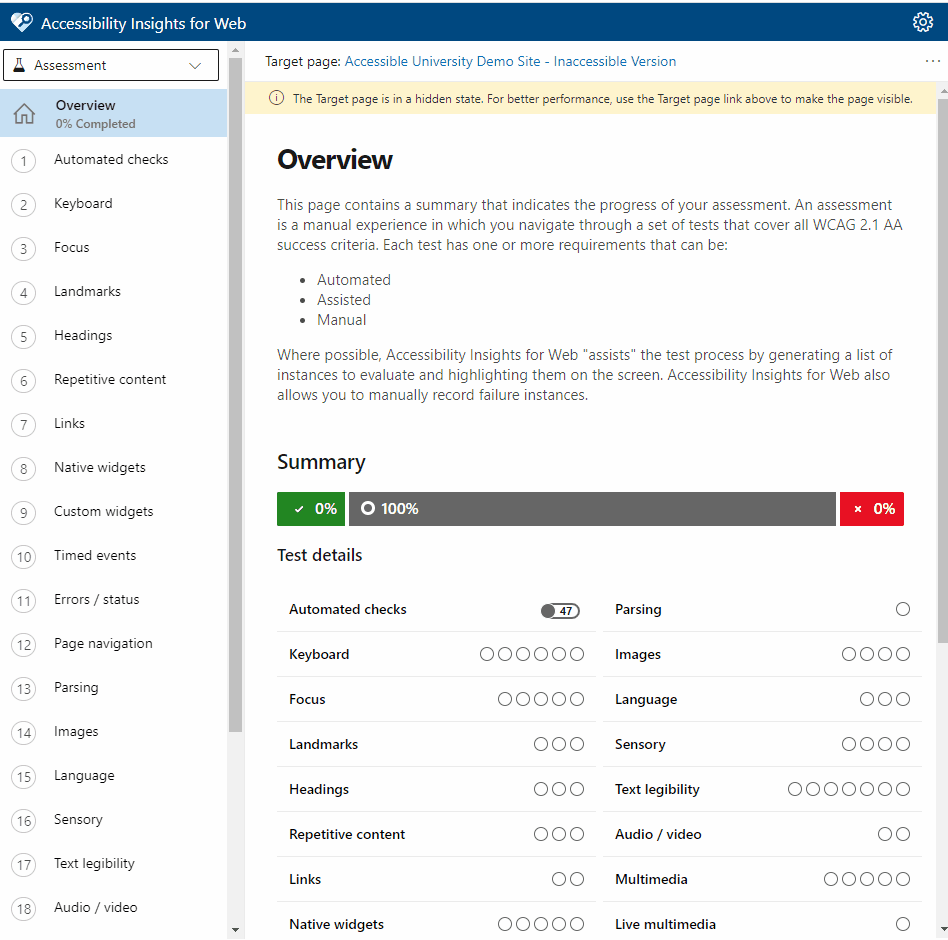This screenshot has width=948, height=940.
Task: Open Native widgets in Test details table
Action: (x=336, y=924)
